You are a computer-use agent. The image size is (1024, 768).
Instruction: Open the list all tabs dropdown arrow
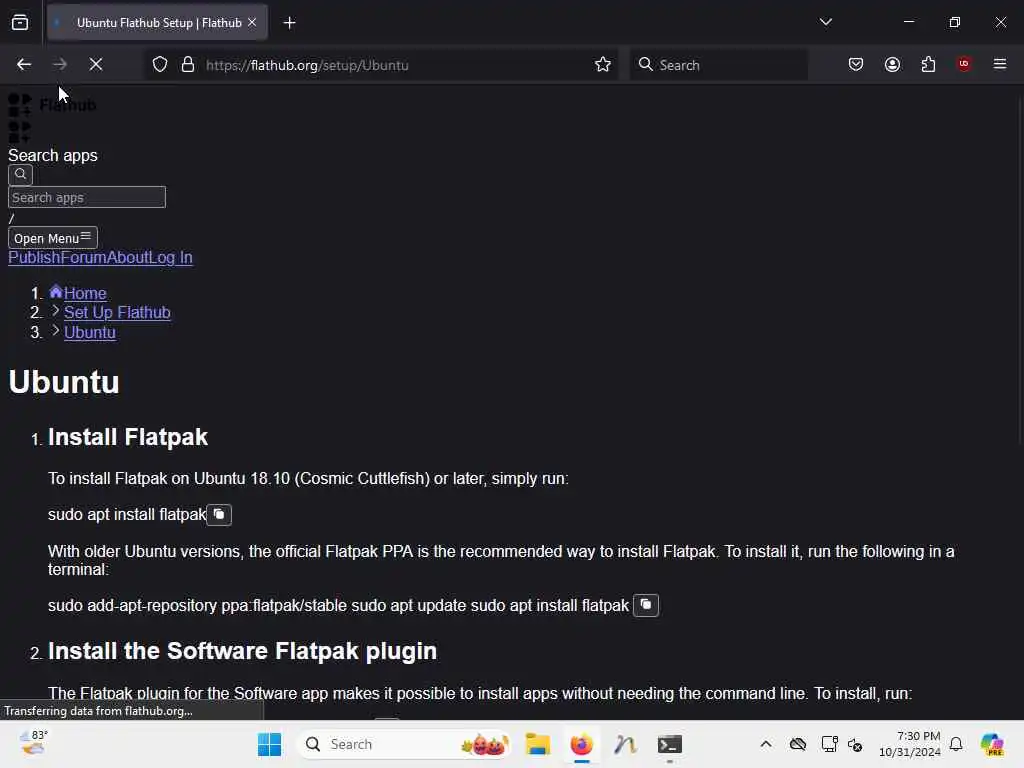pos(825,22)
